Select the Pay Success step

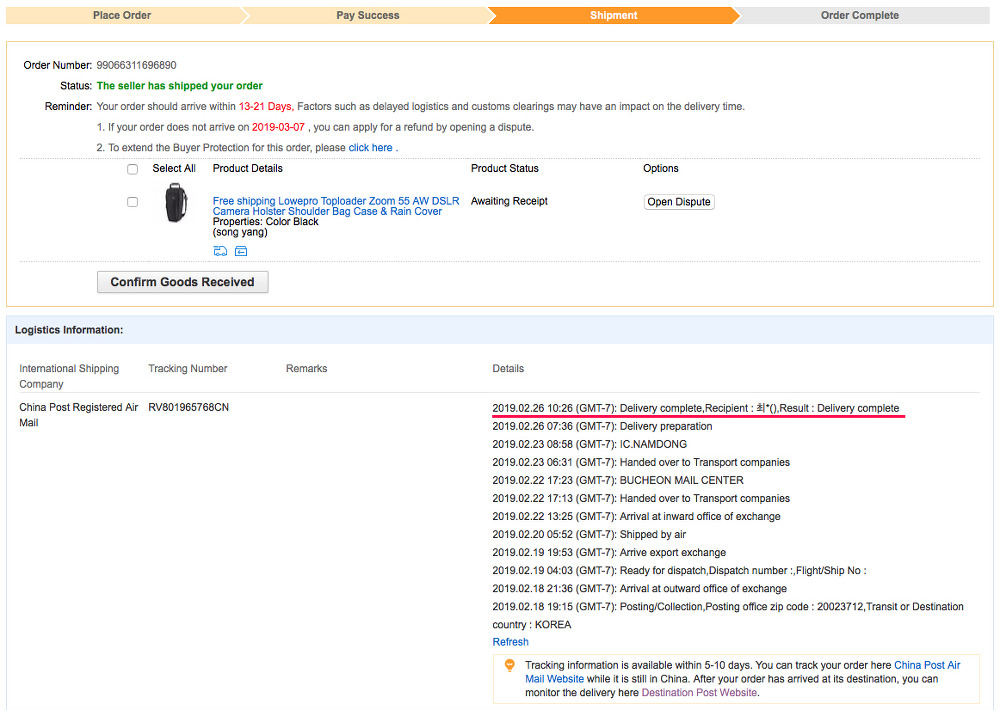[x=367, y=16]
